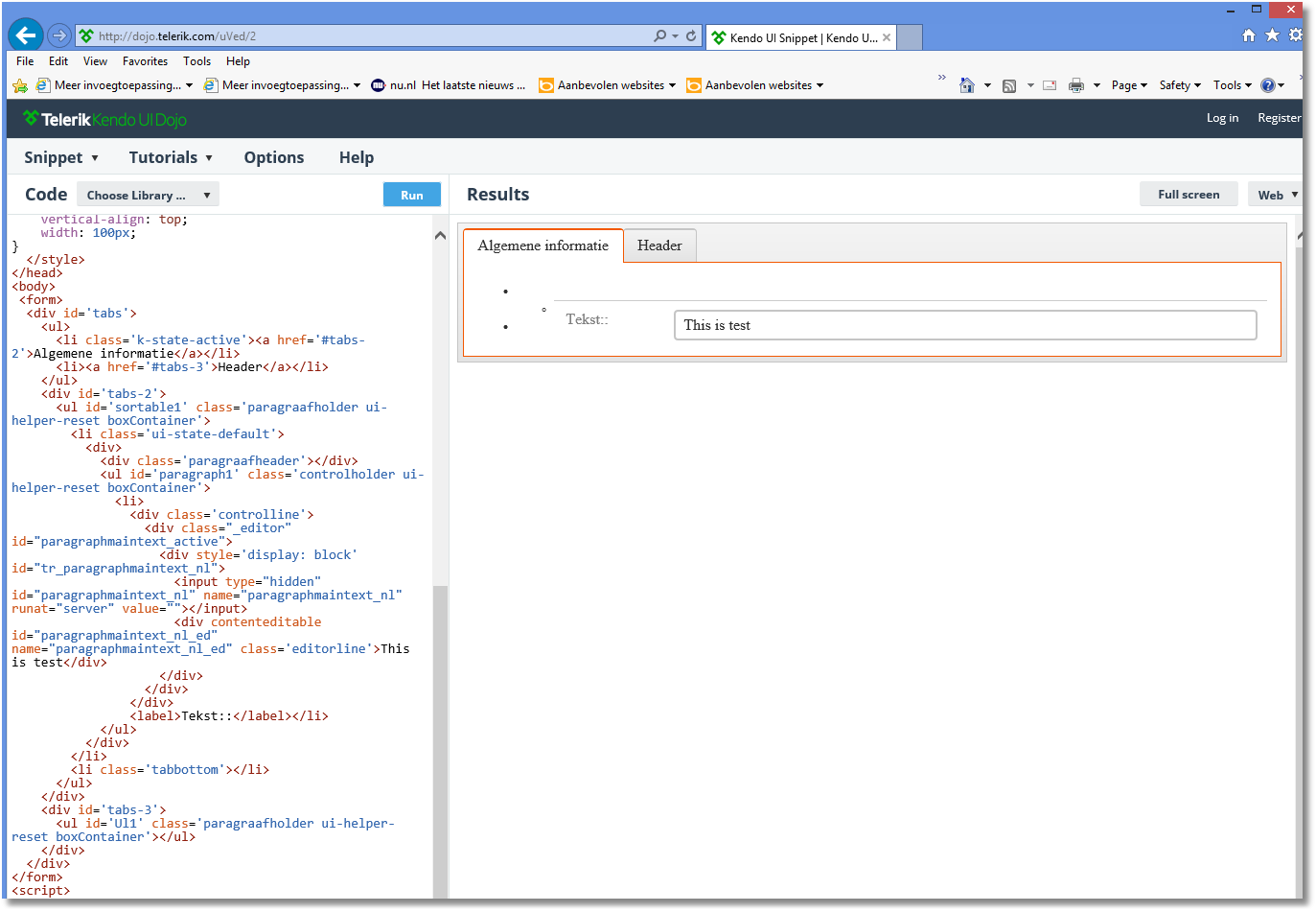Screen dimensions: 1316x912
Task: Click the Full screen button
Action: [1188, 195]
